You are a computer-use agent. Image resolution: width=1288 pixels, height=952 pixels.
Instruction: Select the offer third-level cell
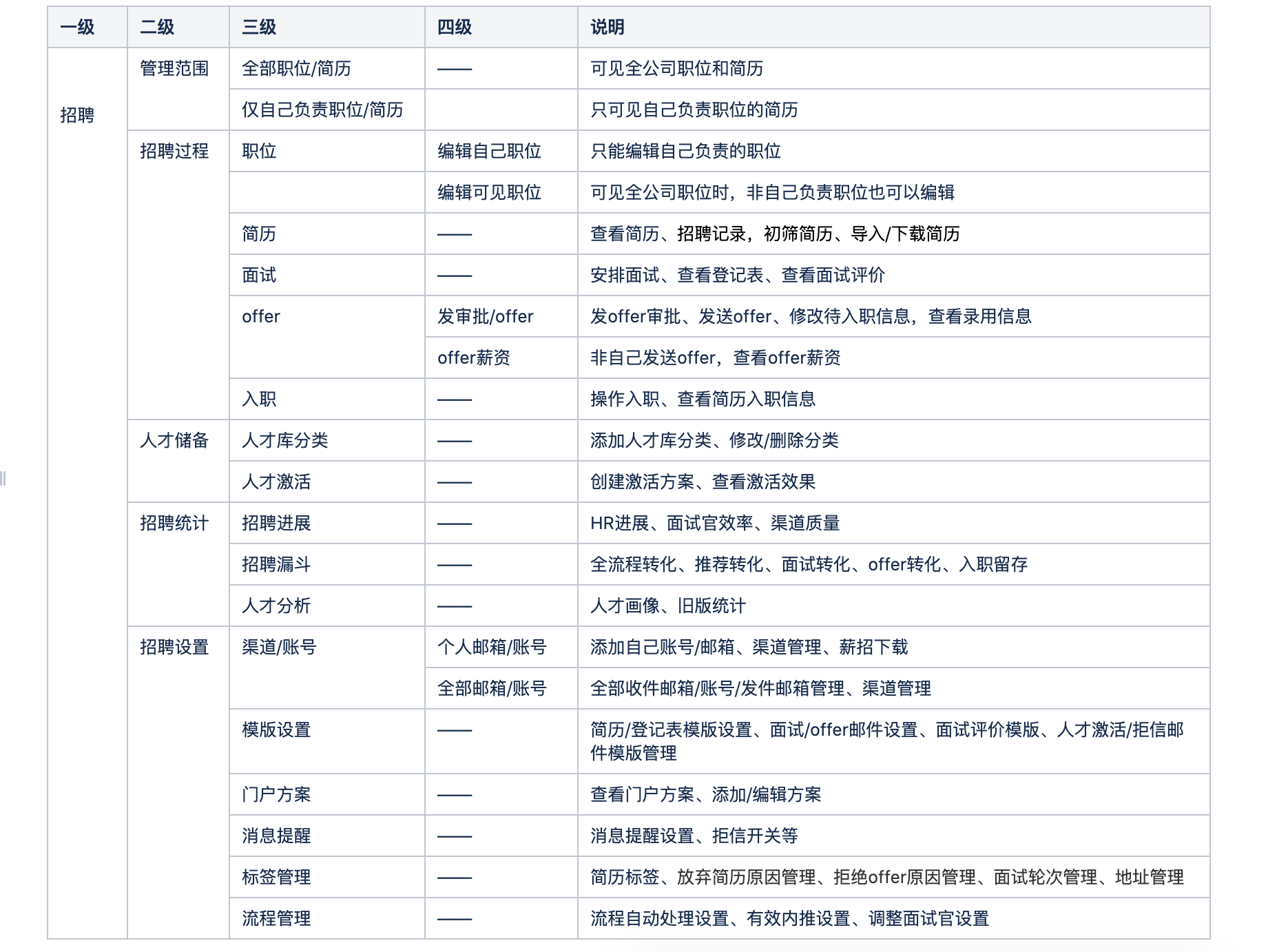327,337
